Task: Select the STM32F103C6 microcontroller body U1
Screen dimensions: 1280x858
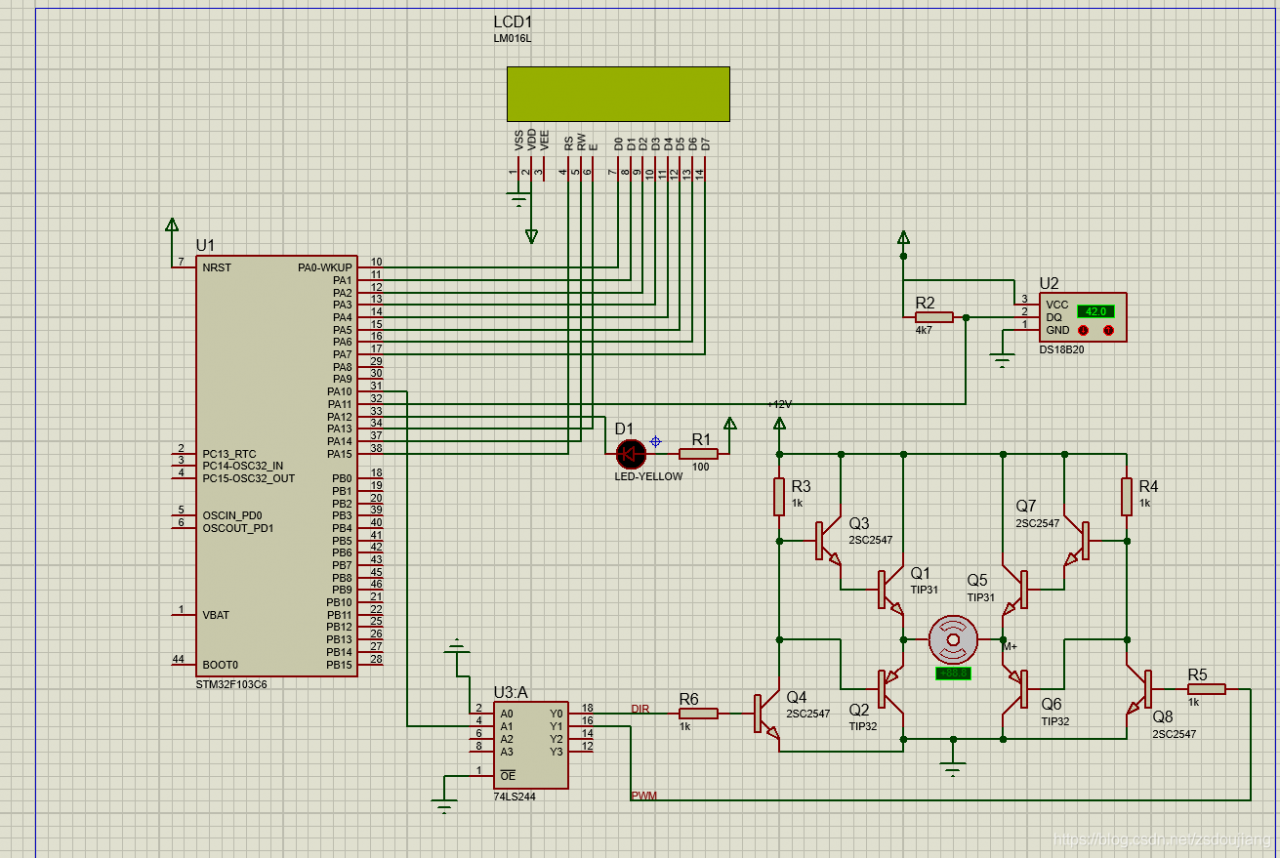Action: tap(276, 465)
